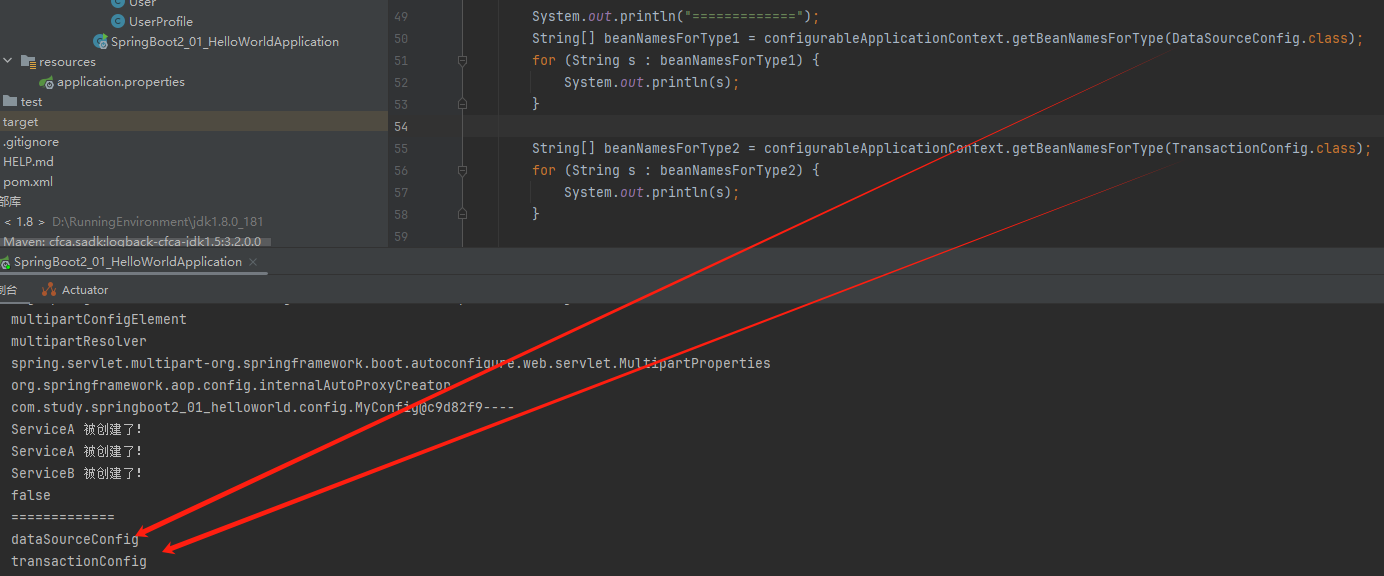The image size is (1384, 576).
Task: Click DataSourceConfig.class in line 50
Action: 1260,38
